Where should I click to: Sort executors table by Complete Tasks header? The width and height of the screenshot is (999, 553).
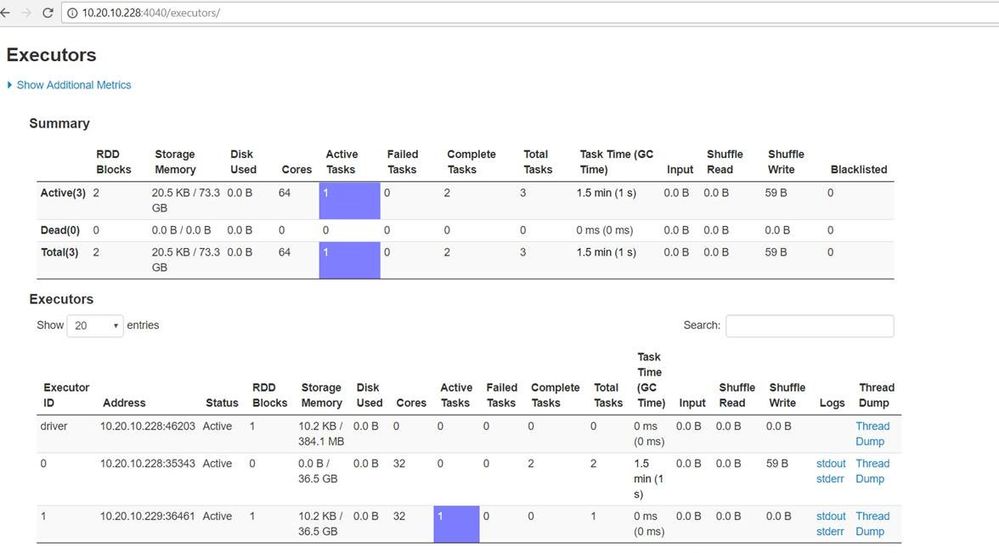[555, 395]
